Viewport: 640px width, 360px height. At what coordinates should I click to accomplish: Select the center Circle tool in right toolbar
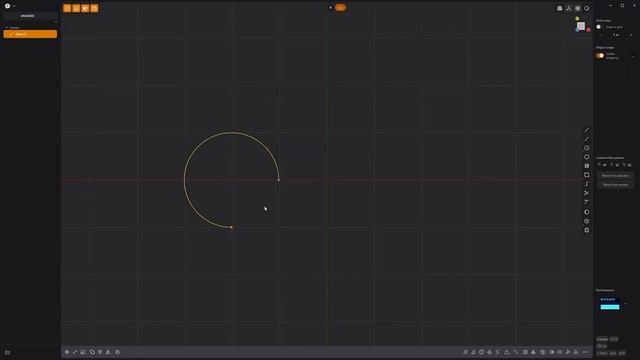pyautogui.click(x=587, y=148)
